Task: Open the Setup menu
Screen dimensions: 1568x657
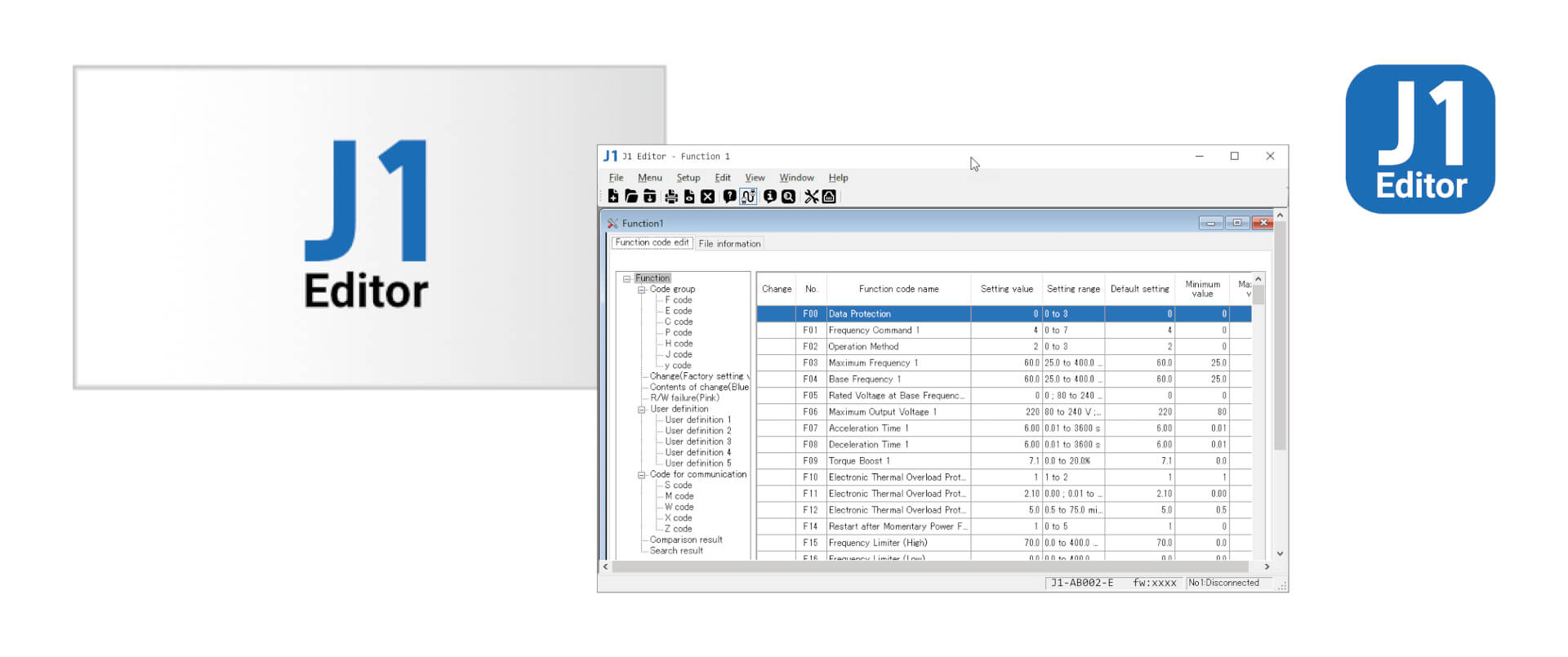Action: click(688, 178)
